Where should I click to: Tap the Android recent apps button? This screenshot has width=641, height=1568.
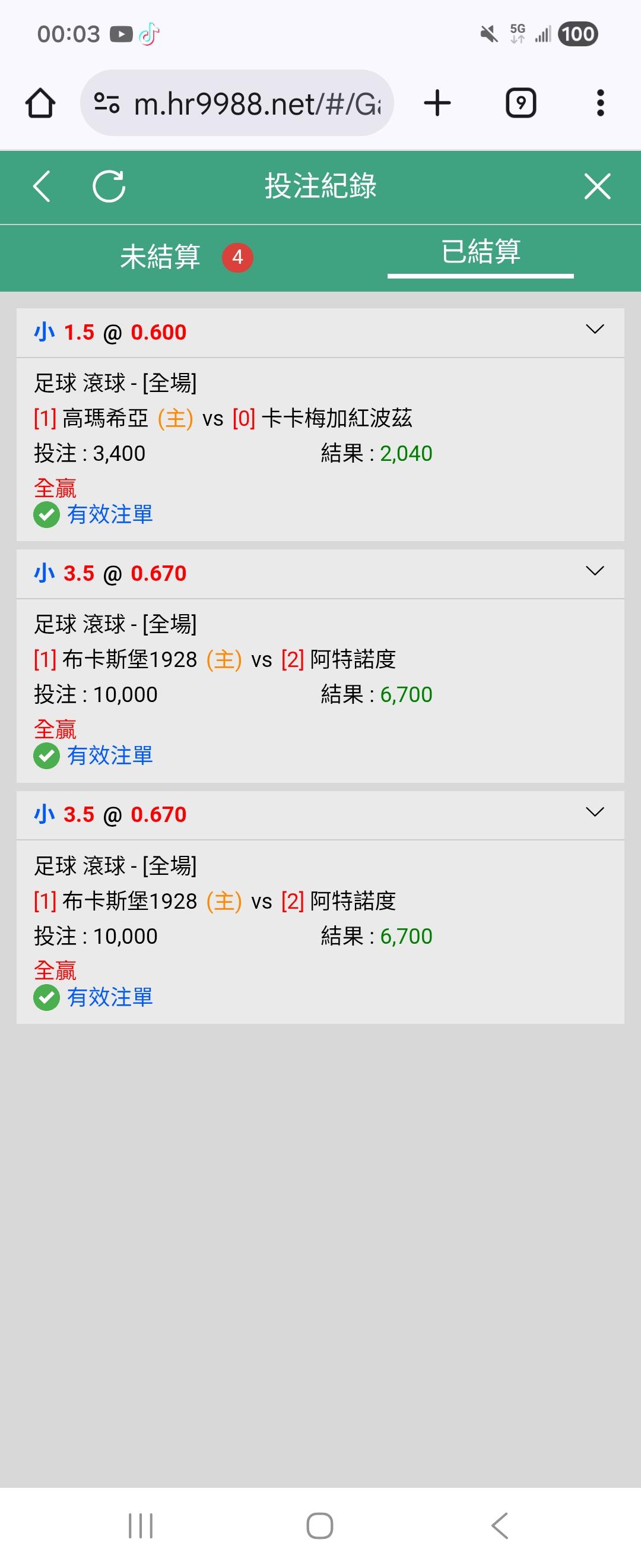pyautogui.click(x=141, y=1526)
